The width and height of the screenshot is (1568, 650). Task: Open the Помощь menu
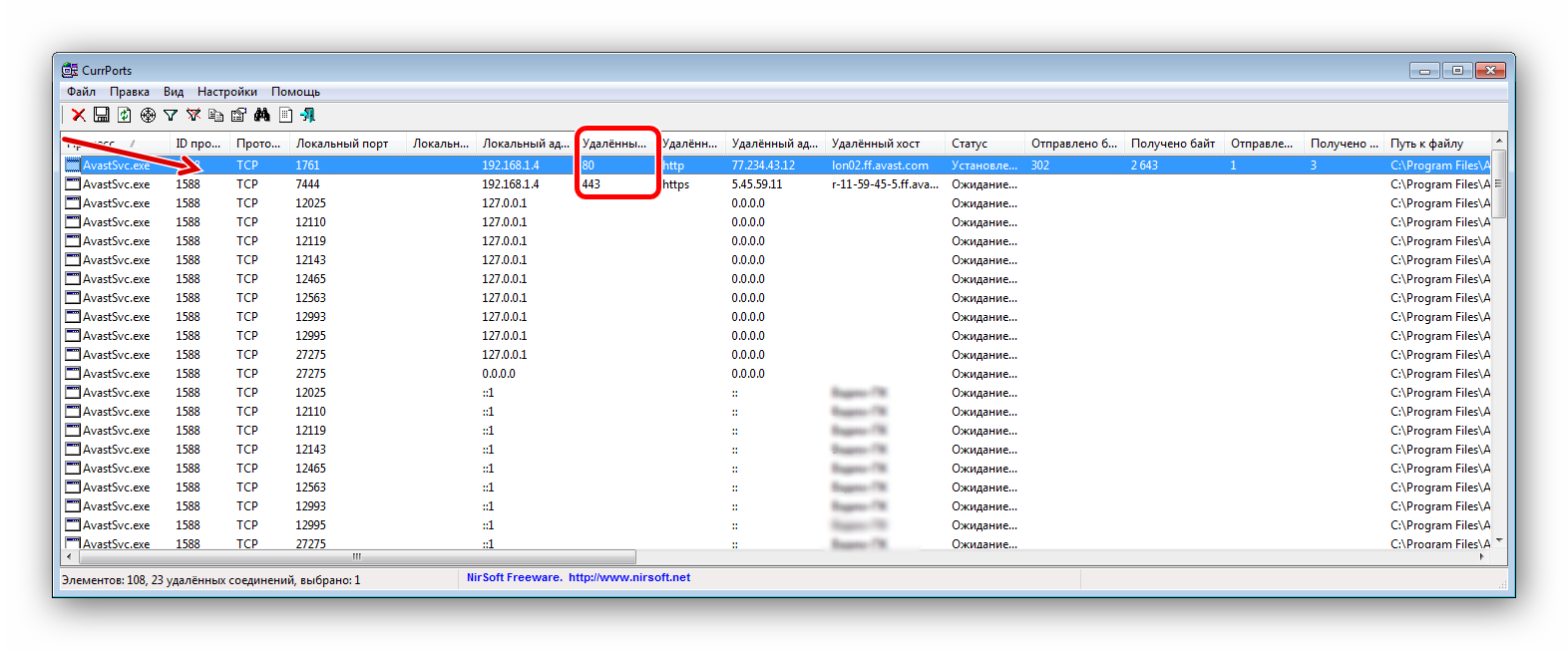[296, 92]
